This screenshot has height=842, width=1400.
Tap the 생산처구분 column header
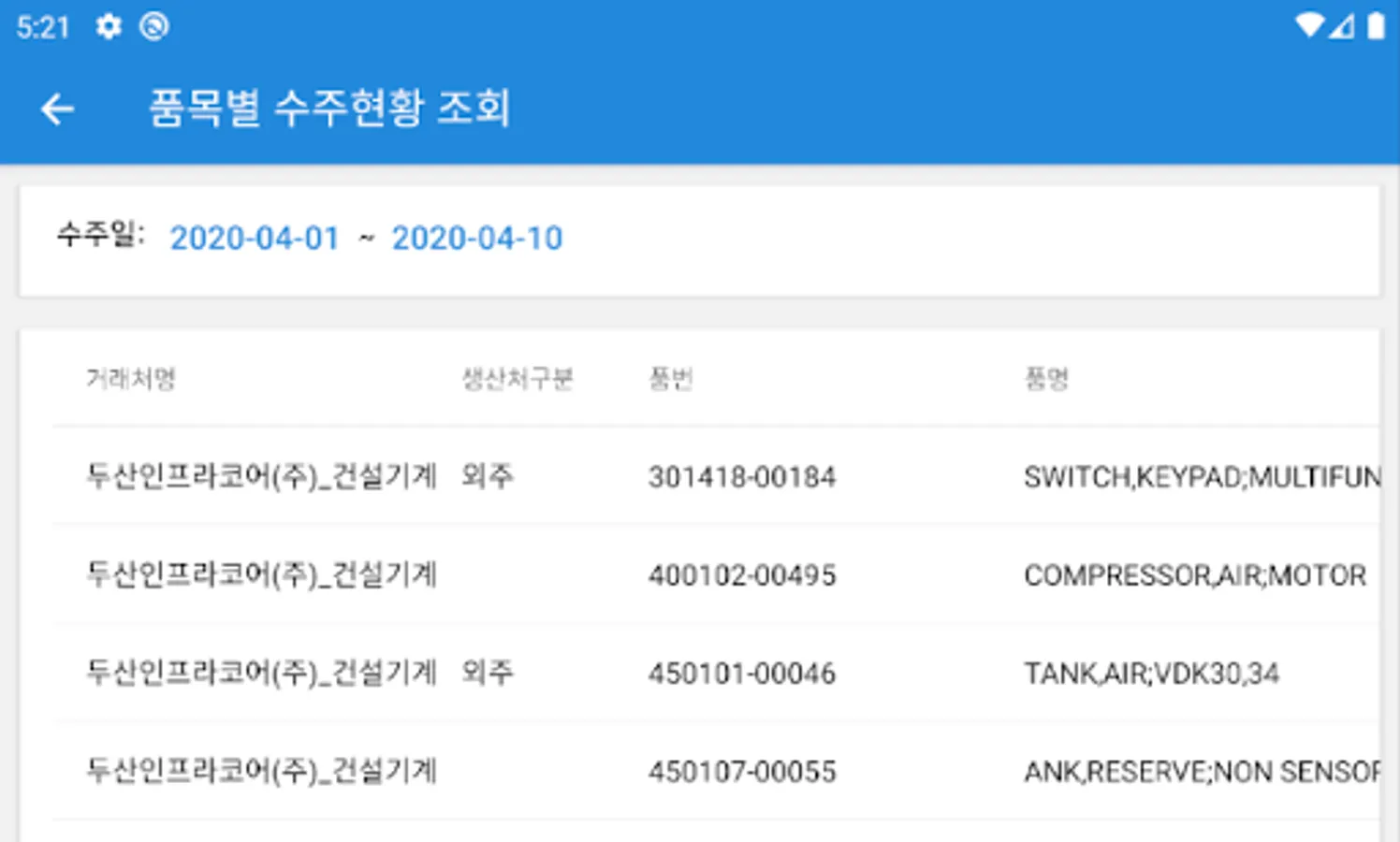pyautogui.click(x=518, y=379)
